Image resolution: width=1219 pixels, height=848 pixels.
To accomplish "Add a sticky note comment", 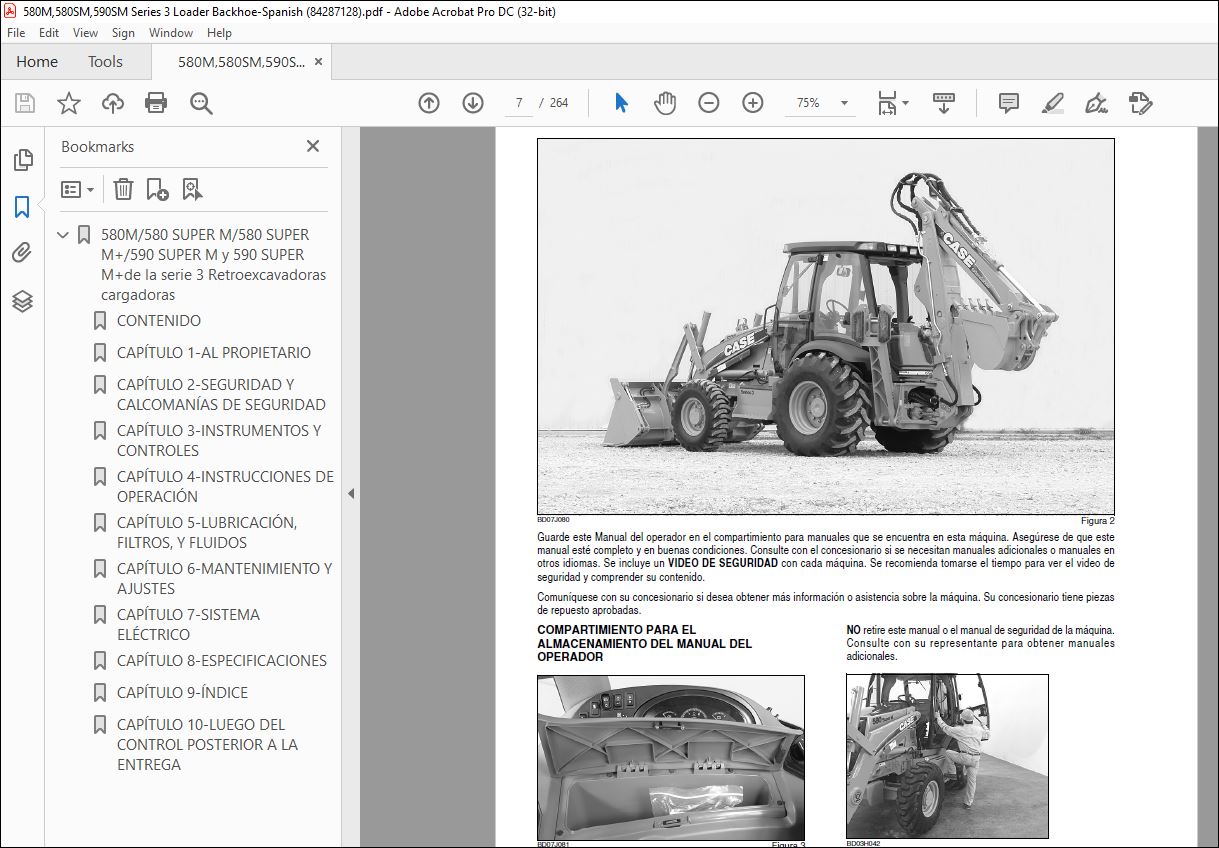I will (1009, 103).
